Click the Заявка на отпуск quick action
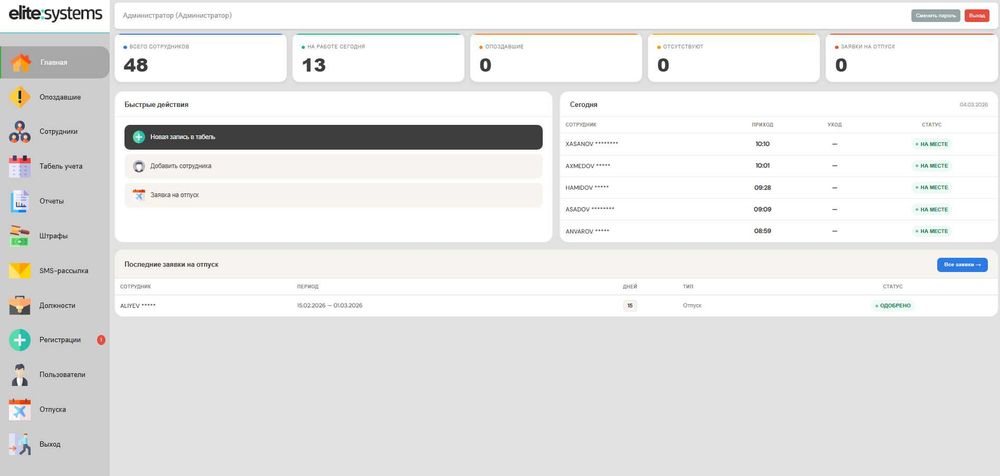This screenshot has width=1000, height=476. pos(334,195)
